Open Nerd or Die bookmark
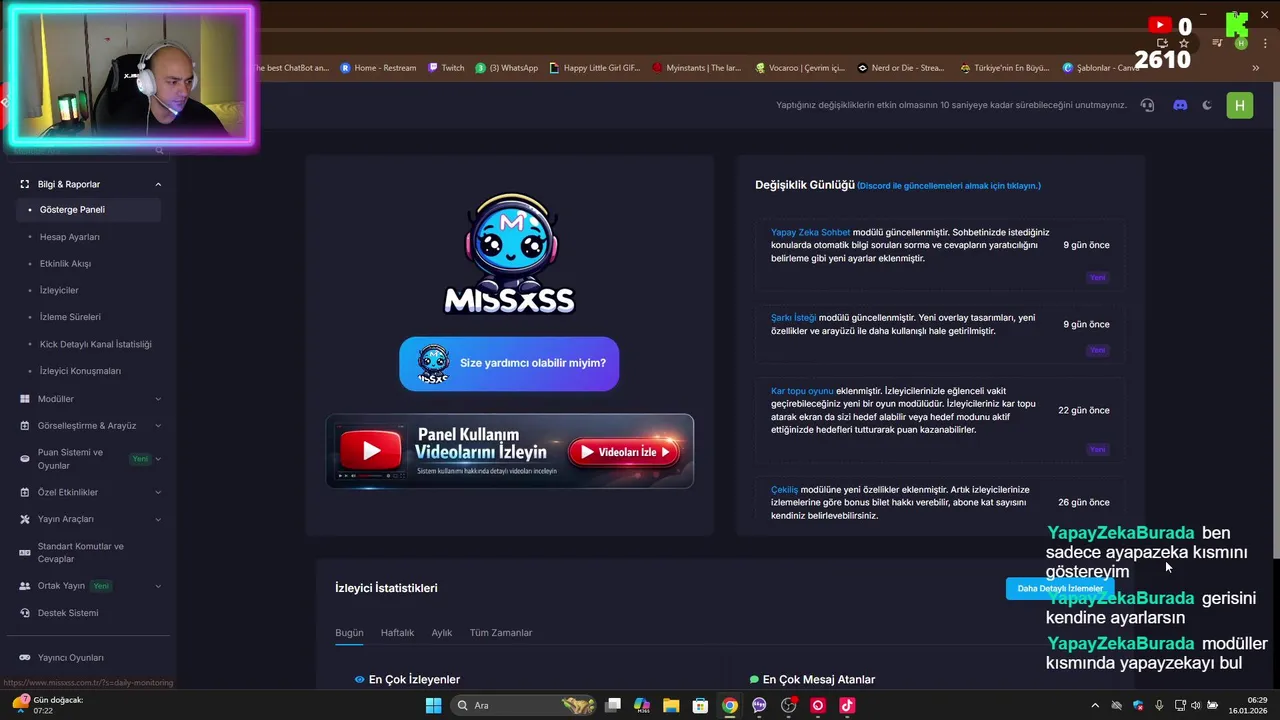 [x=901, y=68]
